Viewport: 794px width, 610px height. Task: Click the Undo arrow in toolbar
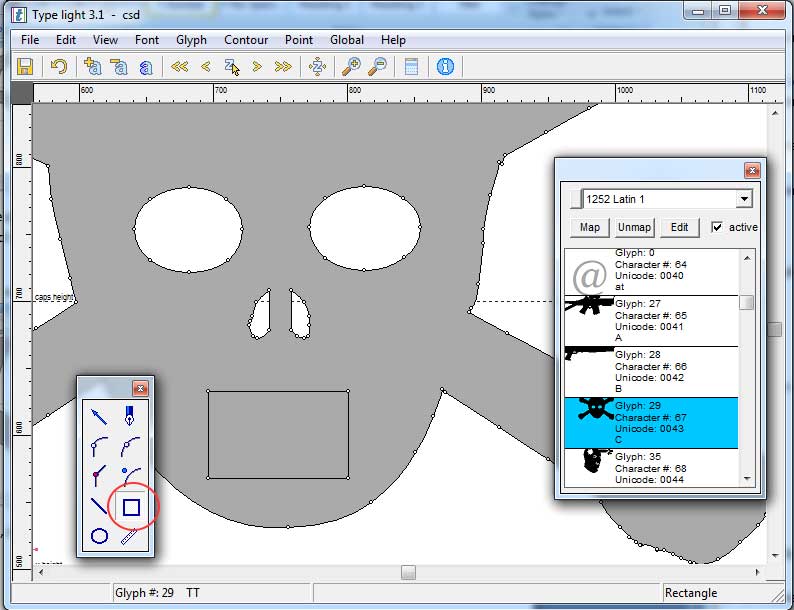[x=59, y=67]
